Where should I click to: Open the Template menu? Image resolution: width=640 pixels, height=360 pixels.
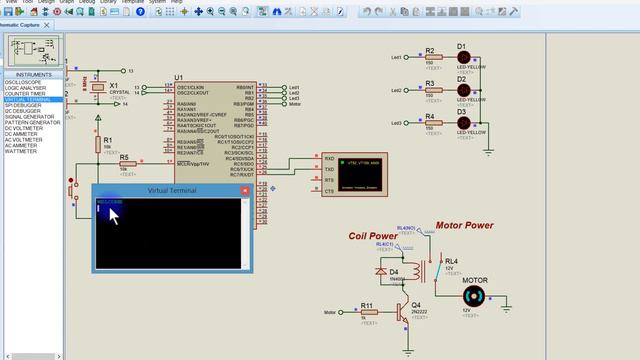[x=132, y=2]
